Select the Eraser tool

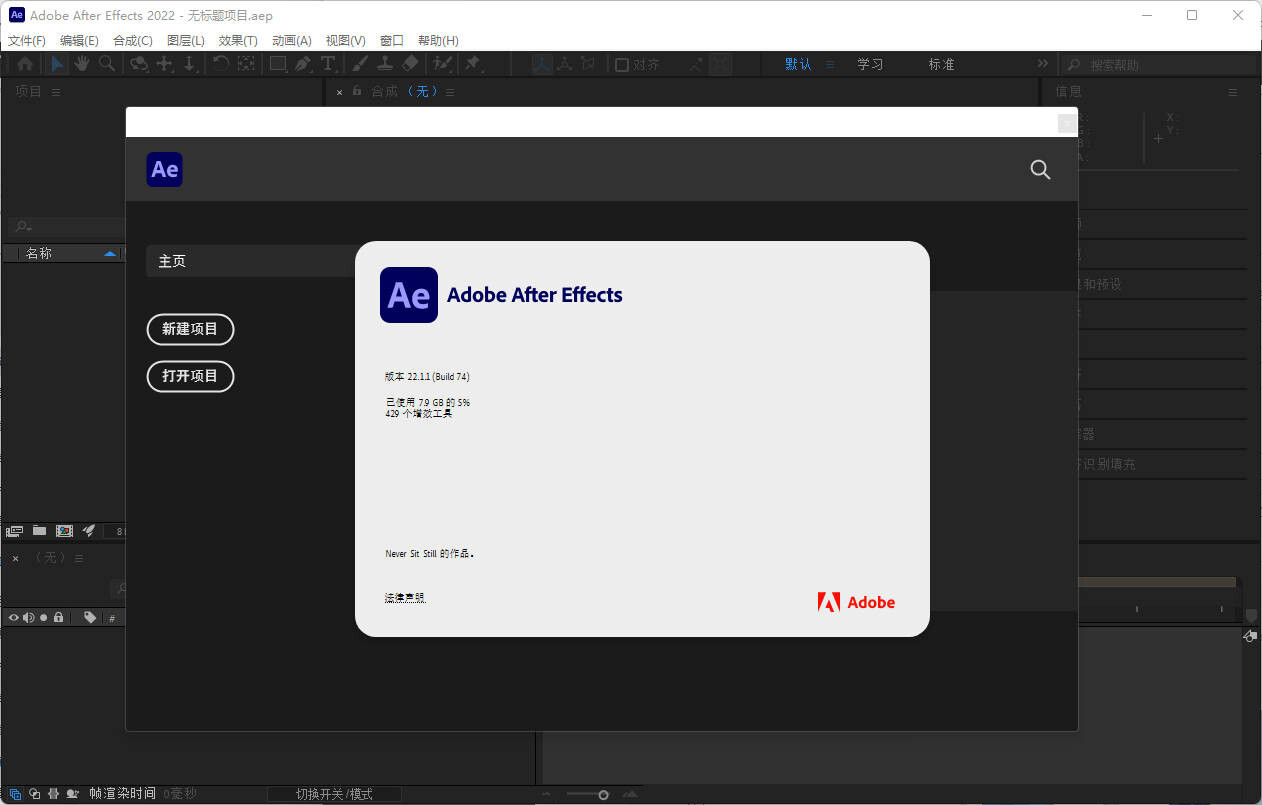point(410,64)
